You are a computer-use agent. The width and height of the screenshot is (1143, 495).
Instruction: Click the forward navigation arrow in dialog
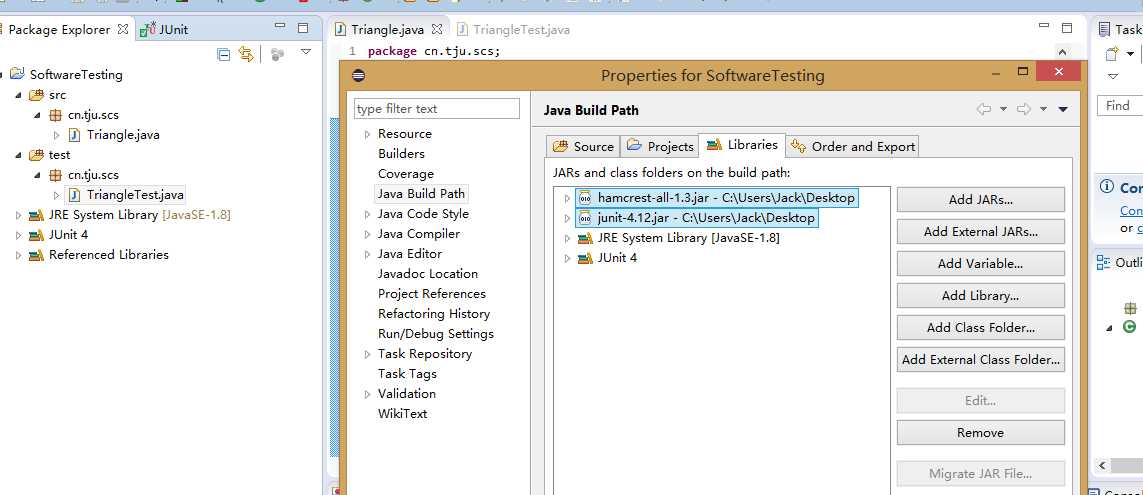click(x=1023, y=109)
